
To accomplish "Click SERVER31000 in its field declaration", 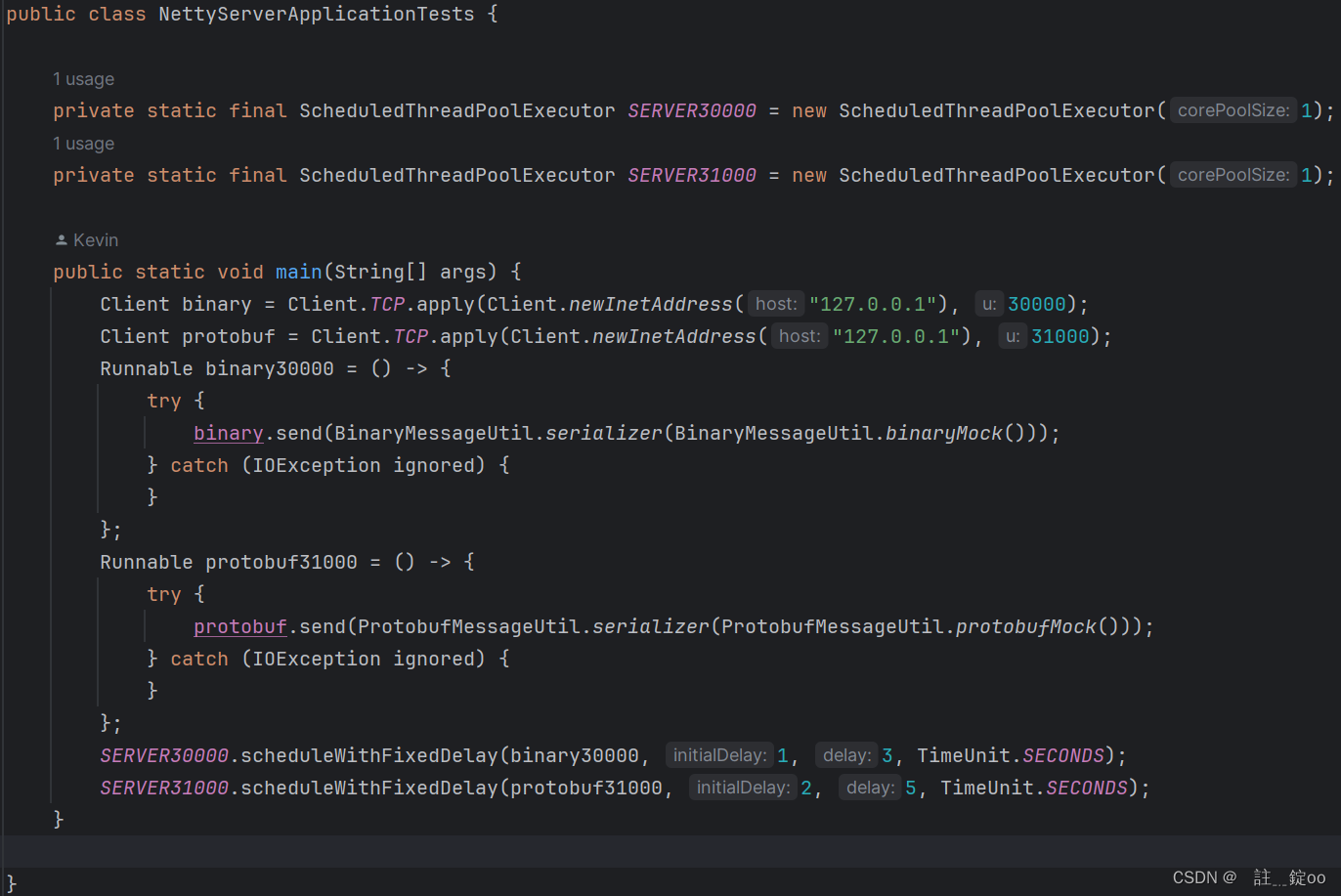I will click(x=692, y=175).
